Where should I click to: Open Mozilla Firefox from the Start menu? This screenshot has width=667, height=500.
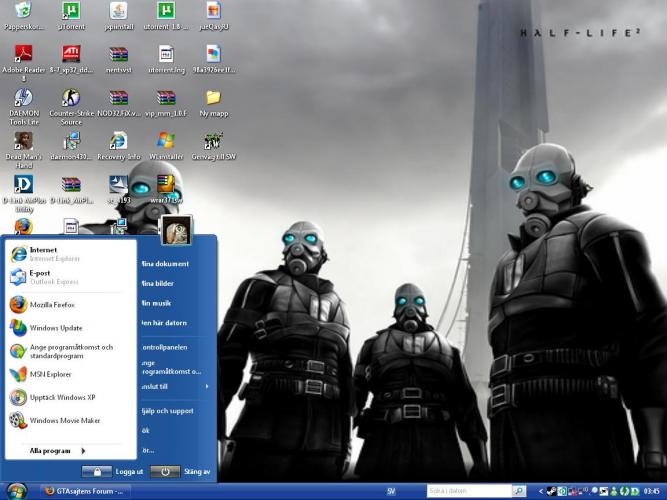coord(50,304)
